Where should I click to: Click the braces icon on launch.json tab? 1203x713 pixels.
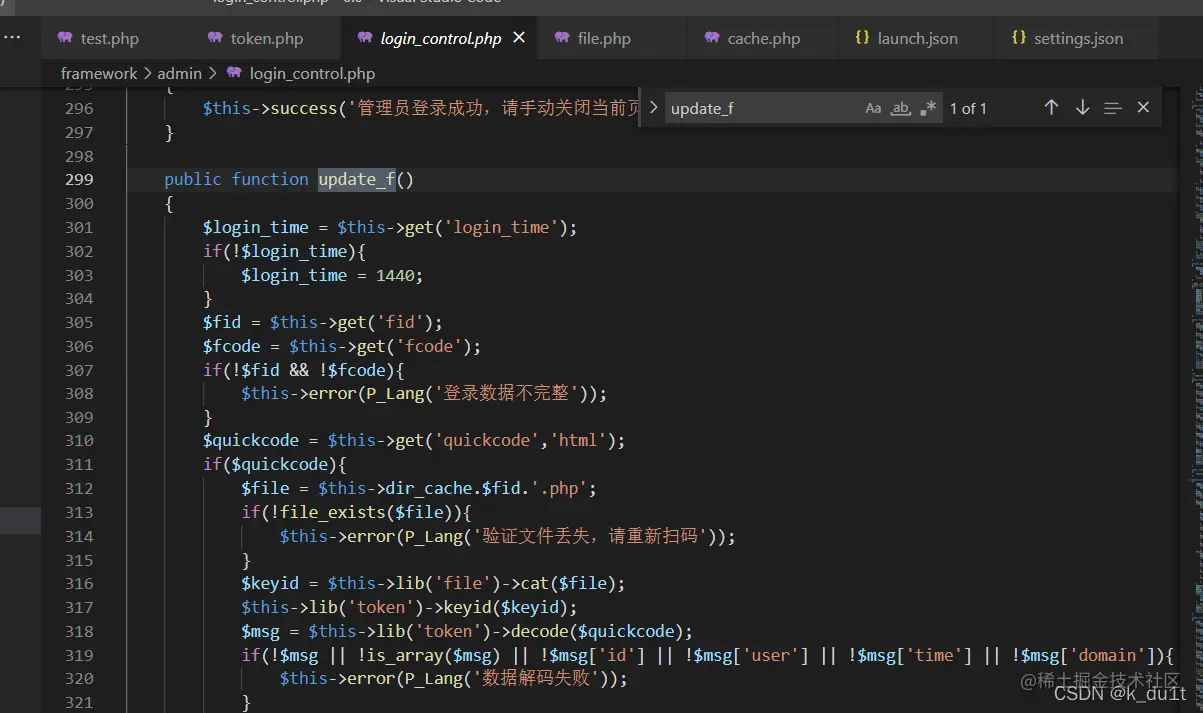[862, 37]
